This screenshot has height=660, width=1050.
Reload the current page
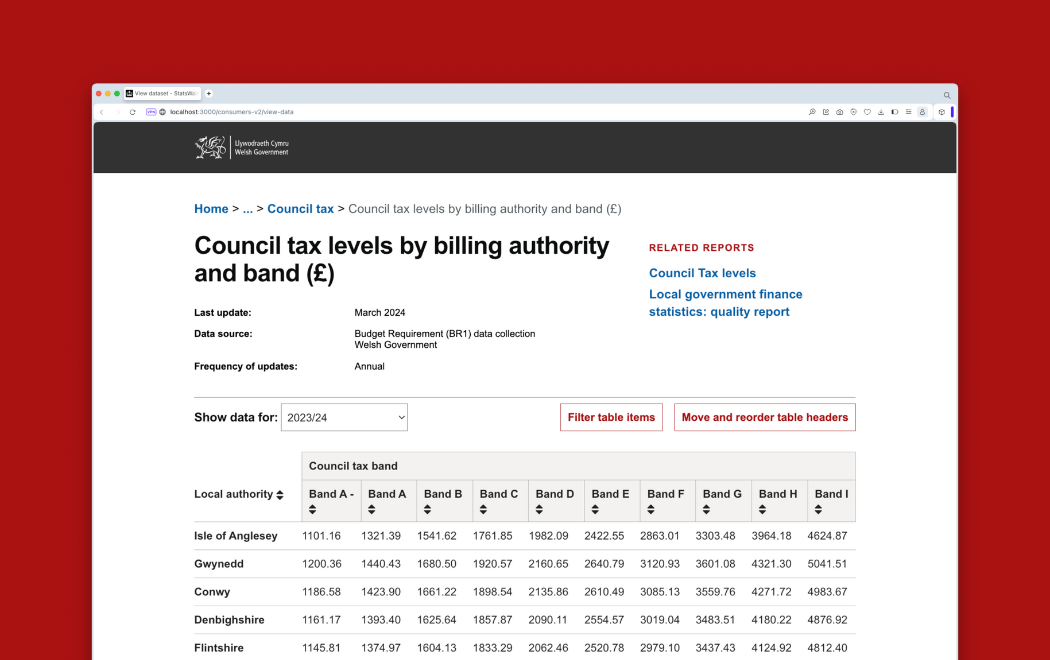tap(132, 112)
